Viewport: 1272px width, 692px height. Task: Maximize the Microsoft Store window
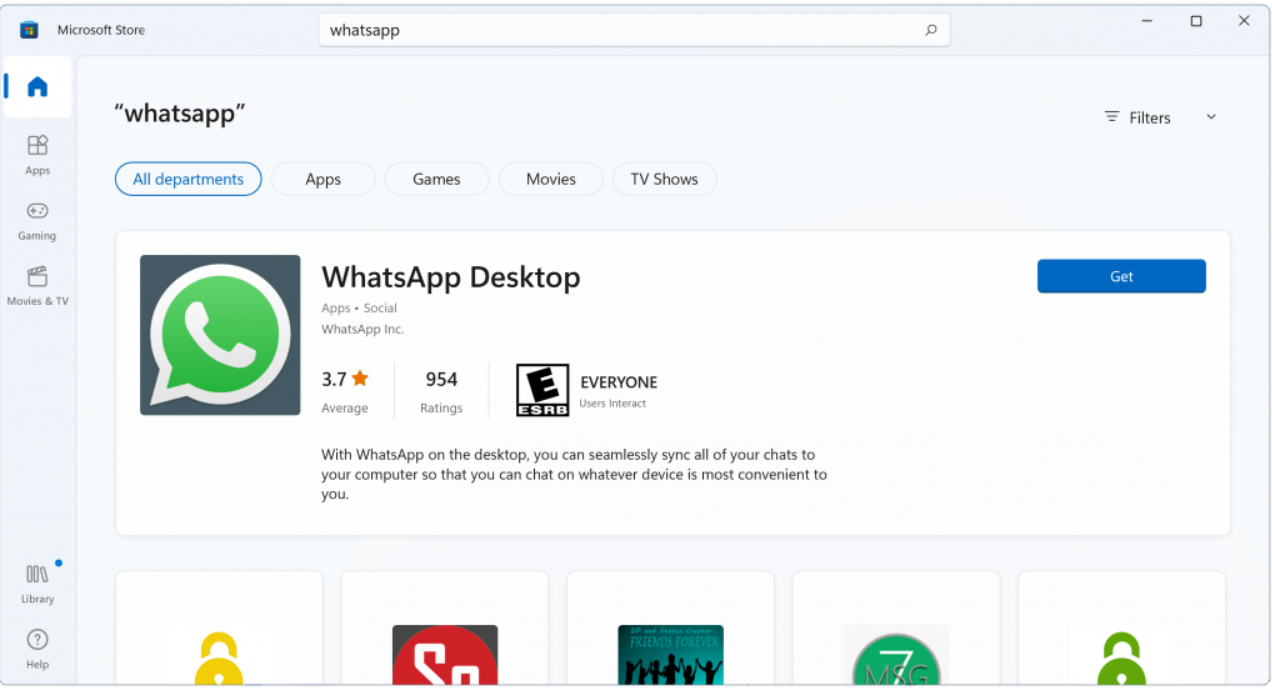[1196, 21]
